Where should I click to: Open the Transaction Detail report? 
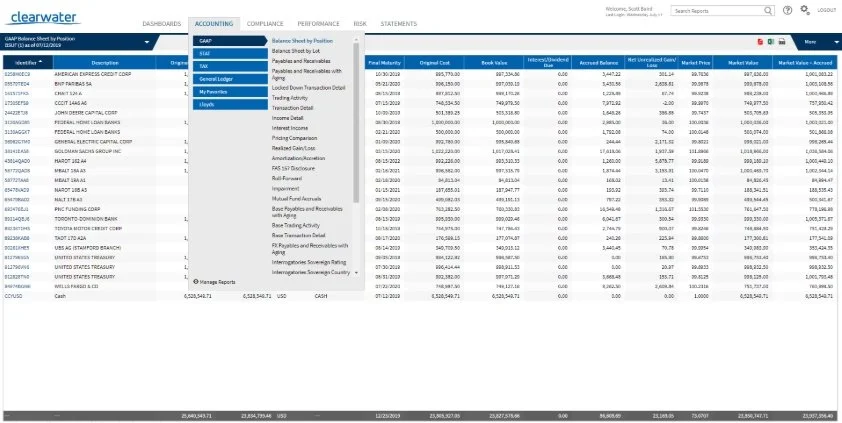[x=292, y=108]
